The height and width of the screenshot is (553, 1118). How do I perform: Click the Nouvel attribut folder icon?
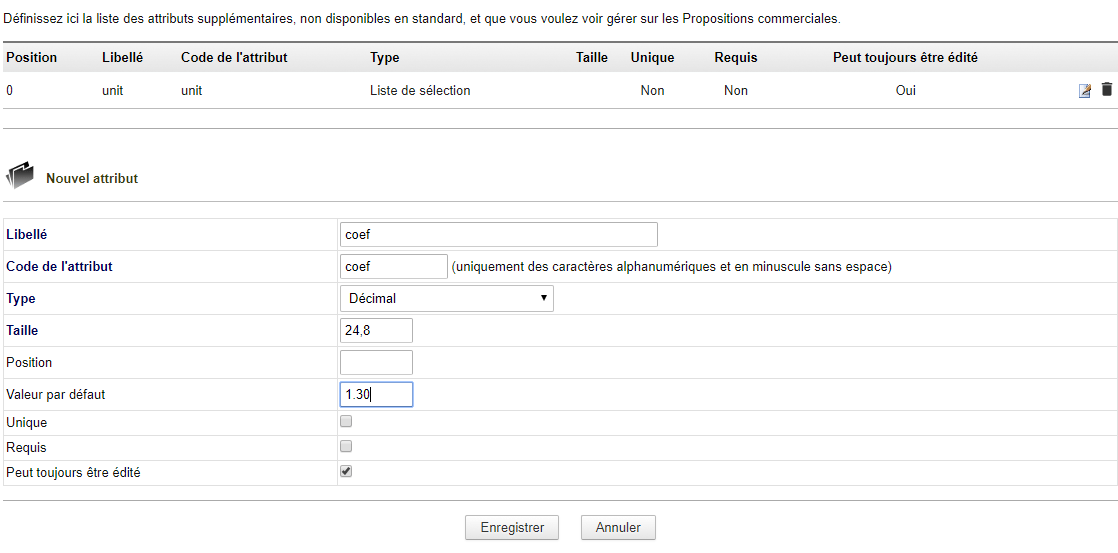point(20,177)
